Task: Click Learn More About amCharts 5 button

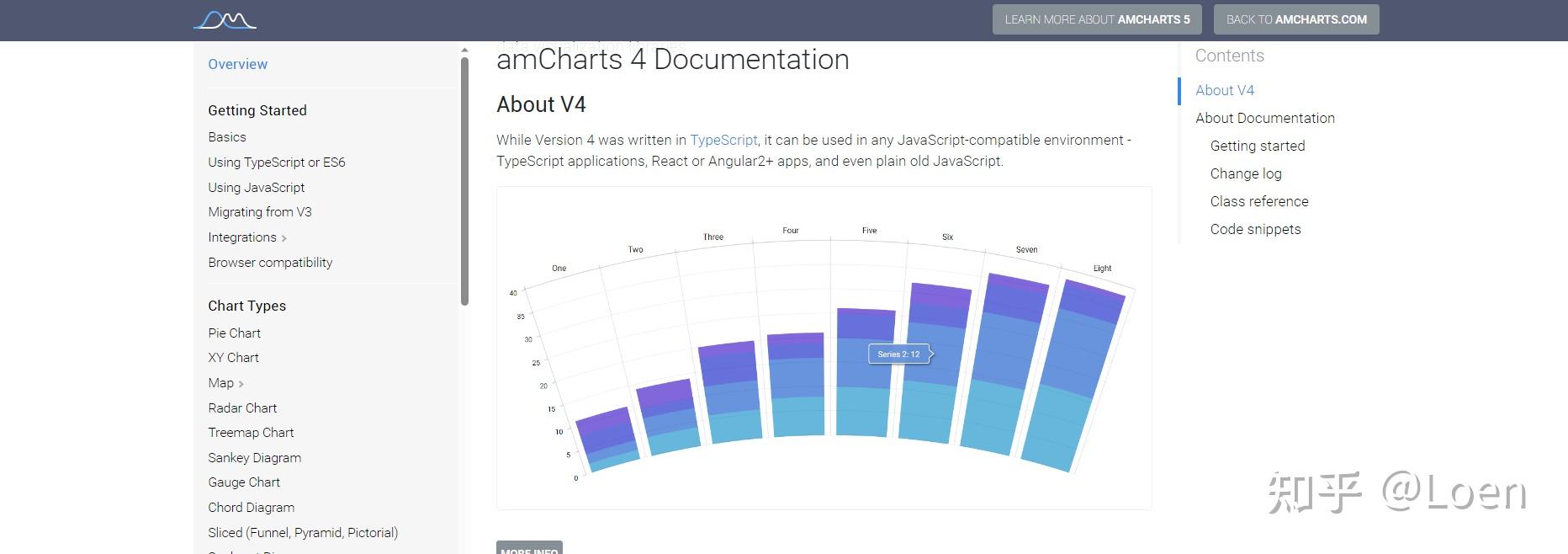Action: 1097,19
